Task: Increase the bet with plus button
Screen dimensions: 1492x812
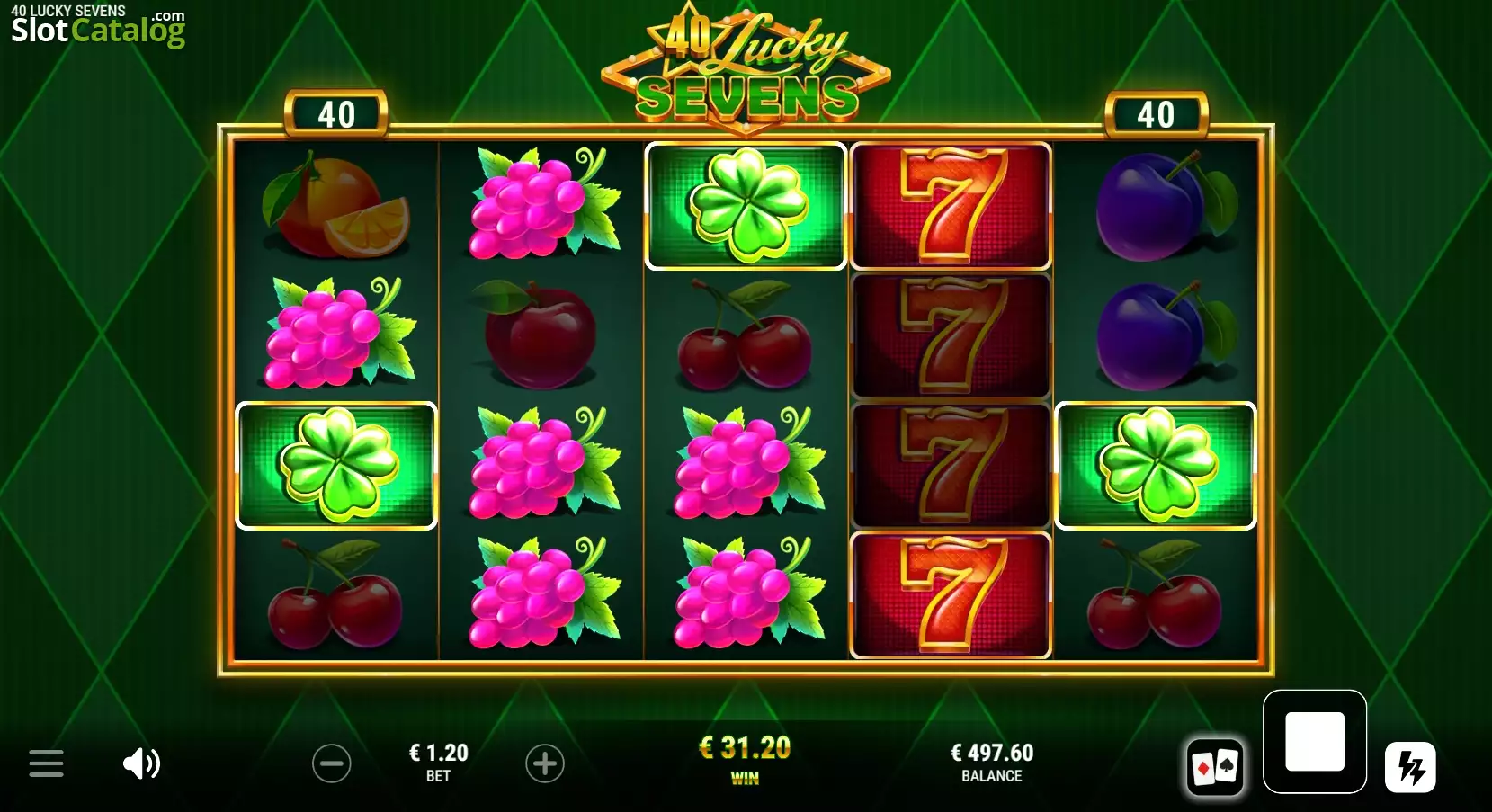Action: [x=545, y=763]
